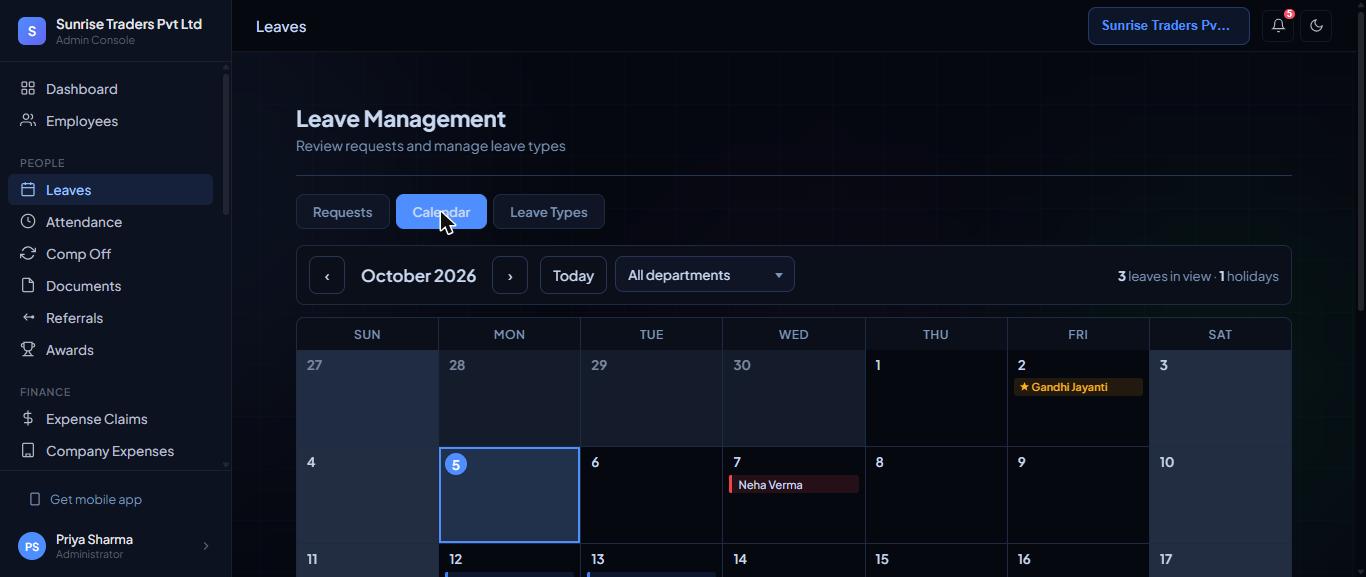Click the Employees people icon
Screen dimensions: 1366x577
click(28, 121)
